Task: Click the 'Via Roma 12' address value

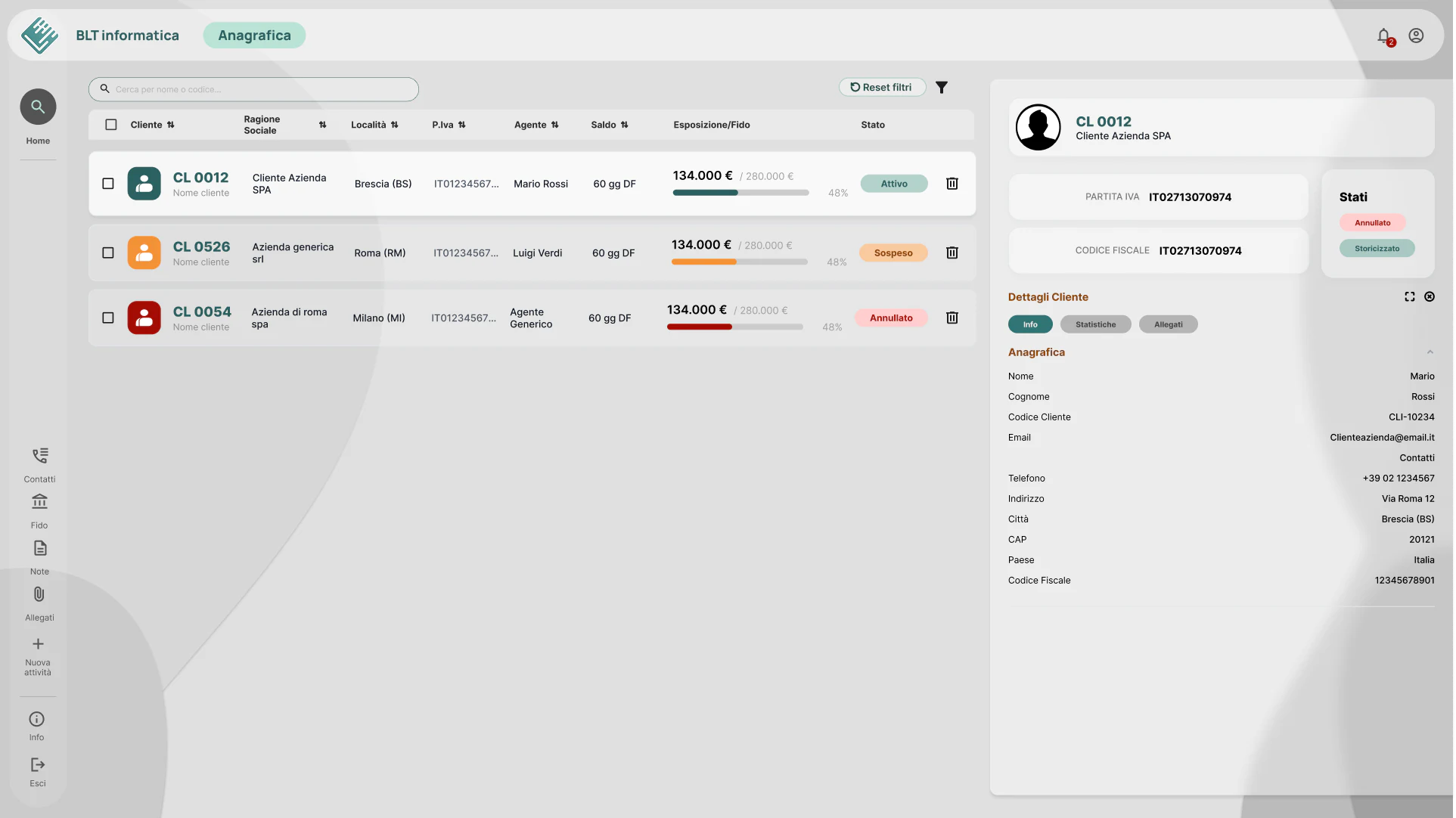Action: [x=1408, y=499]
